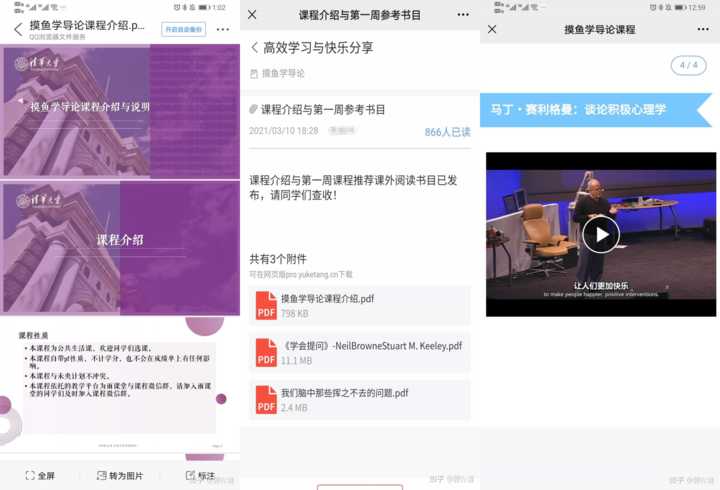Image resolution: width=720 pixels, height=490 pixels.
Task: Tap 转为图片 convert to image button
Action: [x=120, y=476]
